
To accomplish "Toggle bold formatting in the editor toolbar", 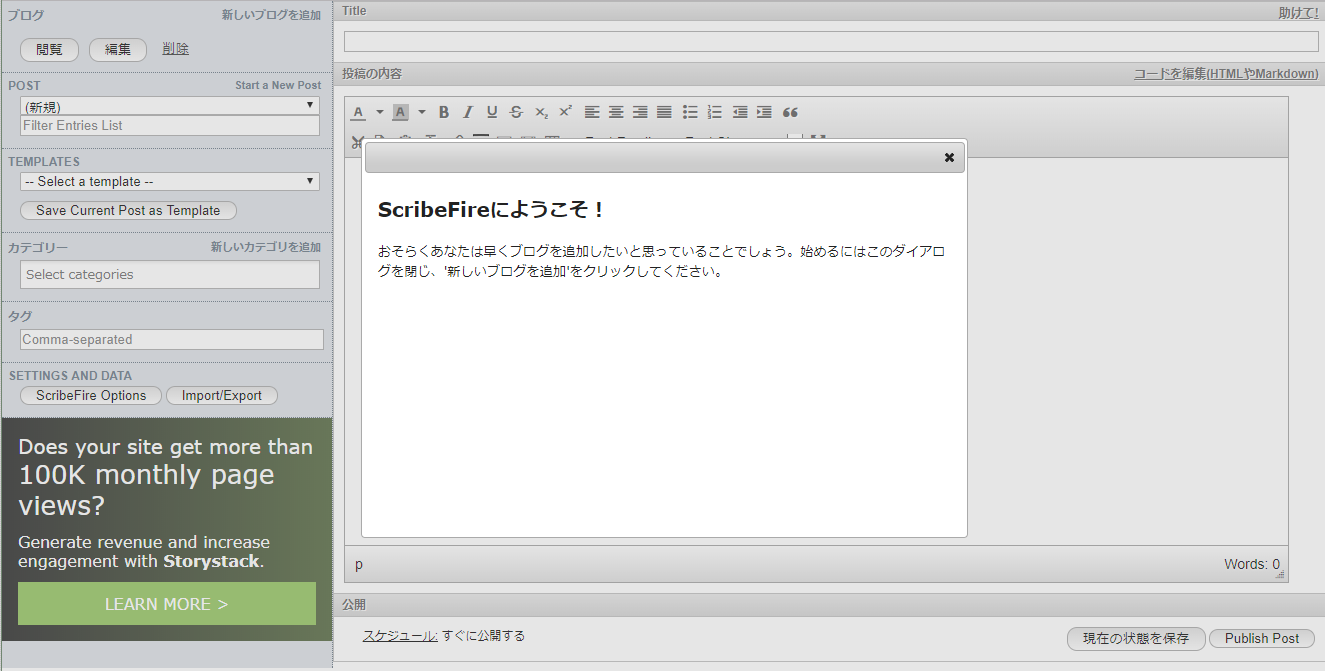I will (444, 112).
